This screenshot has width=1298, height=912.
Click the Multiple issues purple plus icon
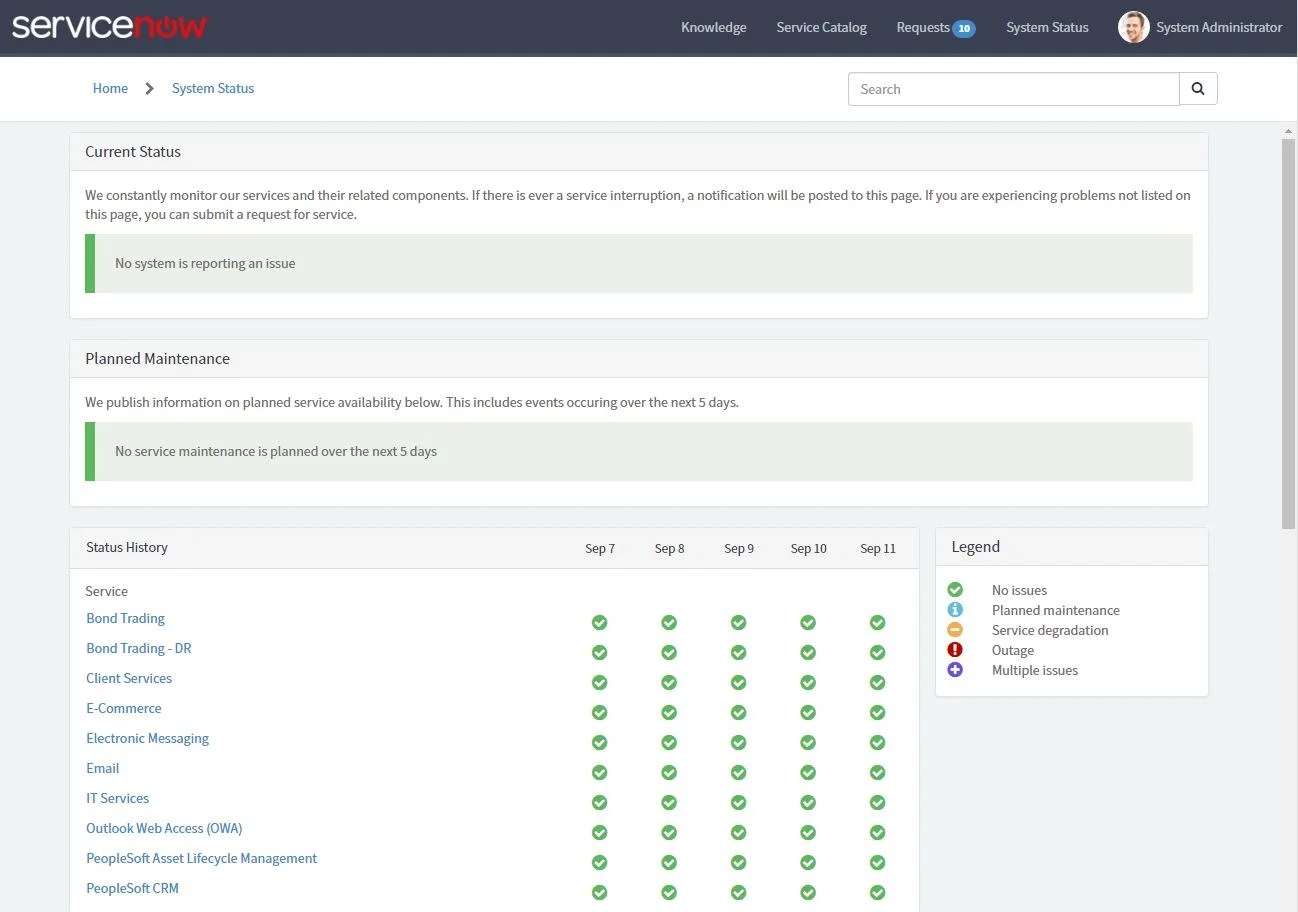(955, 670)
